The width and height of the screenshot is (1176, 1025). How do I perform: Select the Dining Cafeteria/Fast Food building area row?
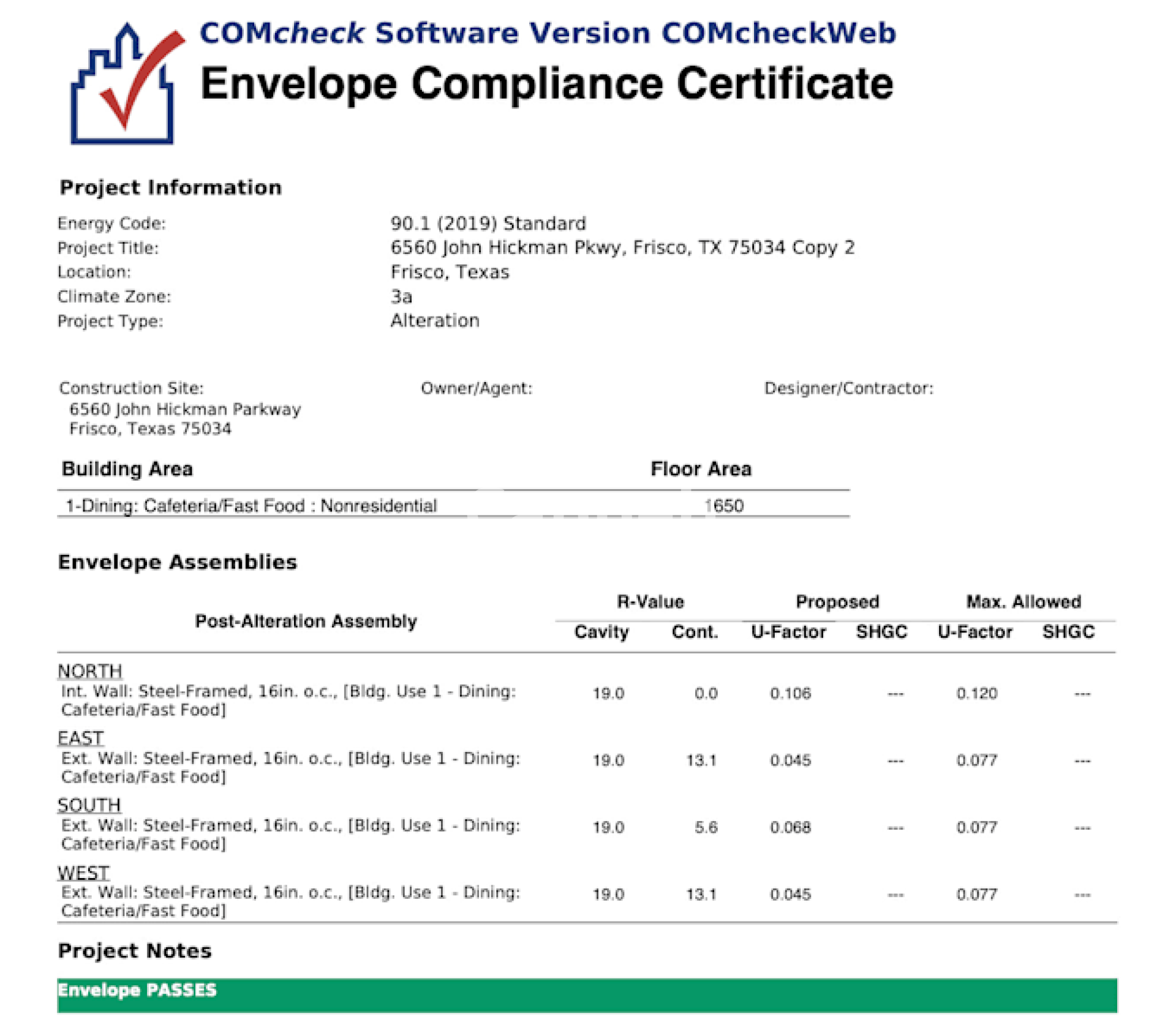coord(251,506)
